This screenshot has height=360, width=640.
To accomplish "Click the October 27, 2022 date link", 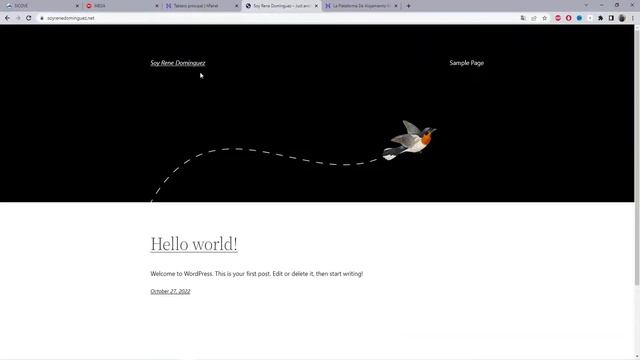I will [170, 291].
